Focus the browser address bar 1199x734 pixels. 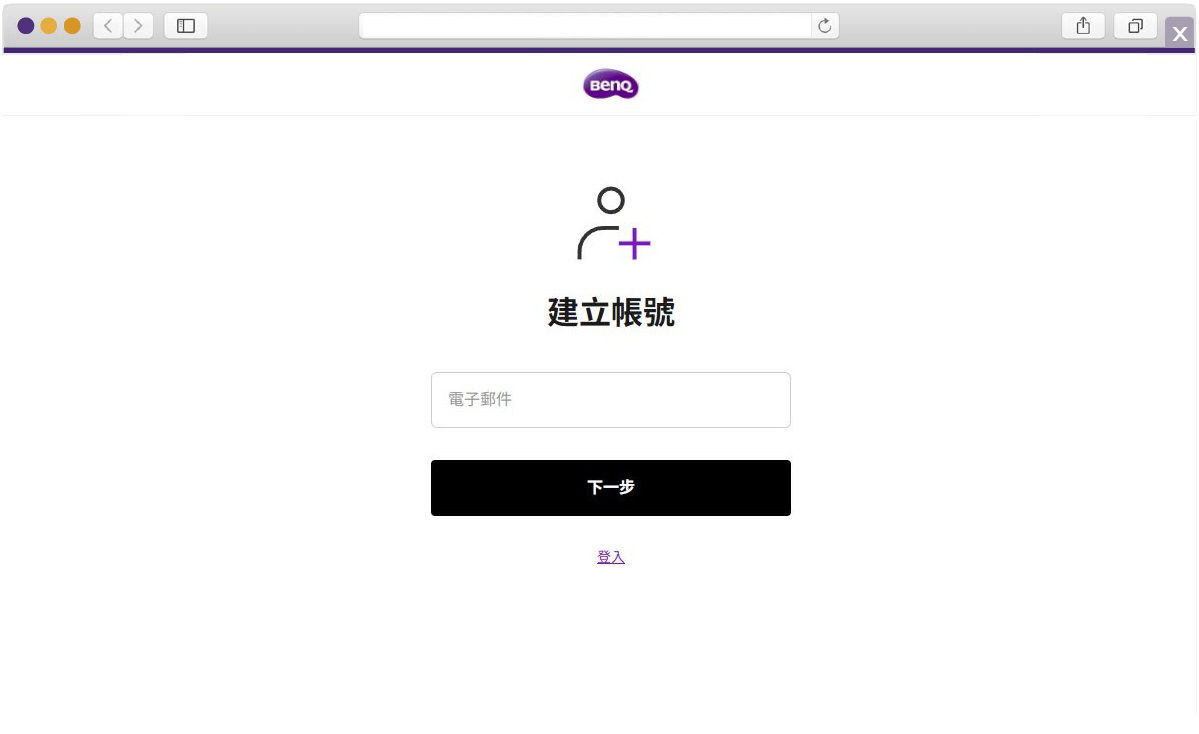(585, 26)
